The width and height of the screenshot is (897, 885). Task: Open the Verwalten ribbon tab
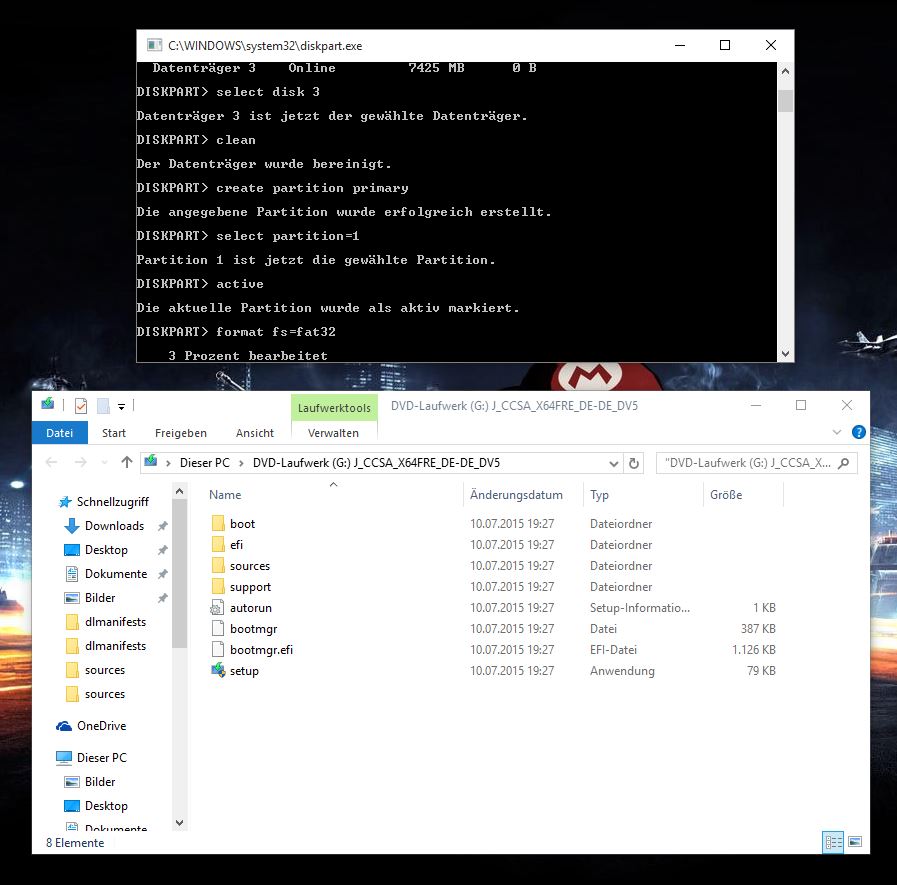point(333,432)
